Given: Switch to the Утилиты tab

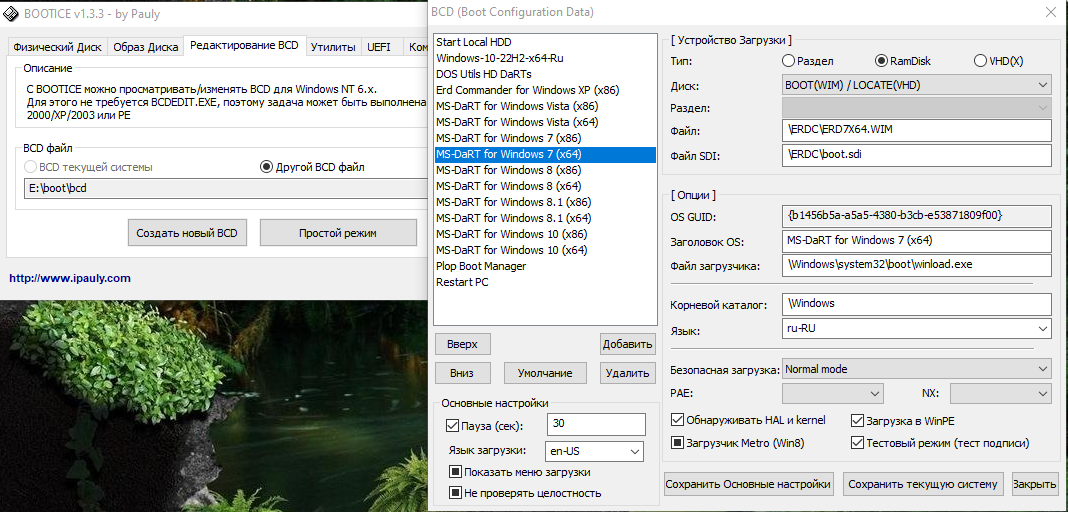Looking at the screenshot, I should (332, 47).
